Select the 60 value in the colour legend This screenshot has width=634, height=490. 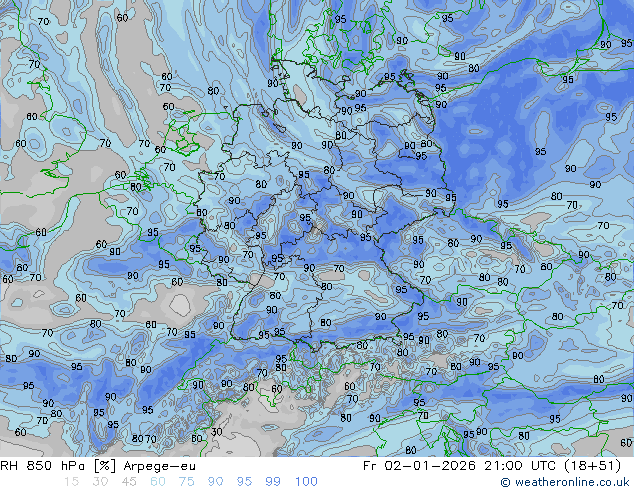(158, 482)
